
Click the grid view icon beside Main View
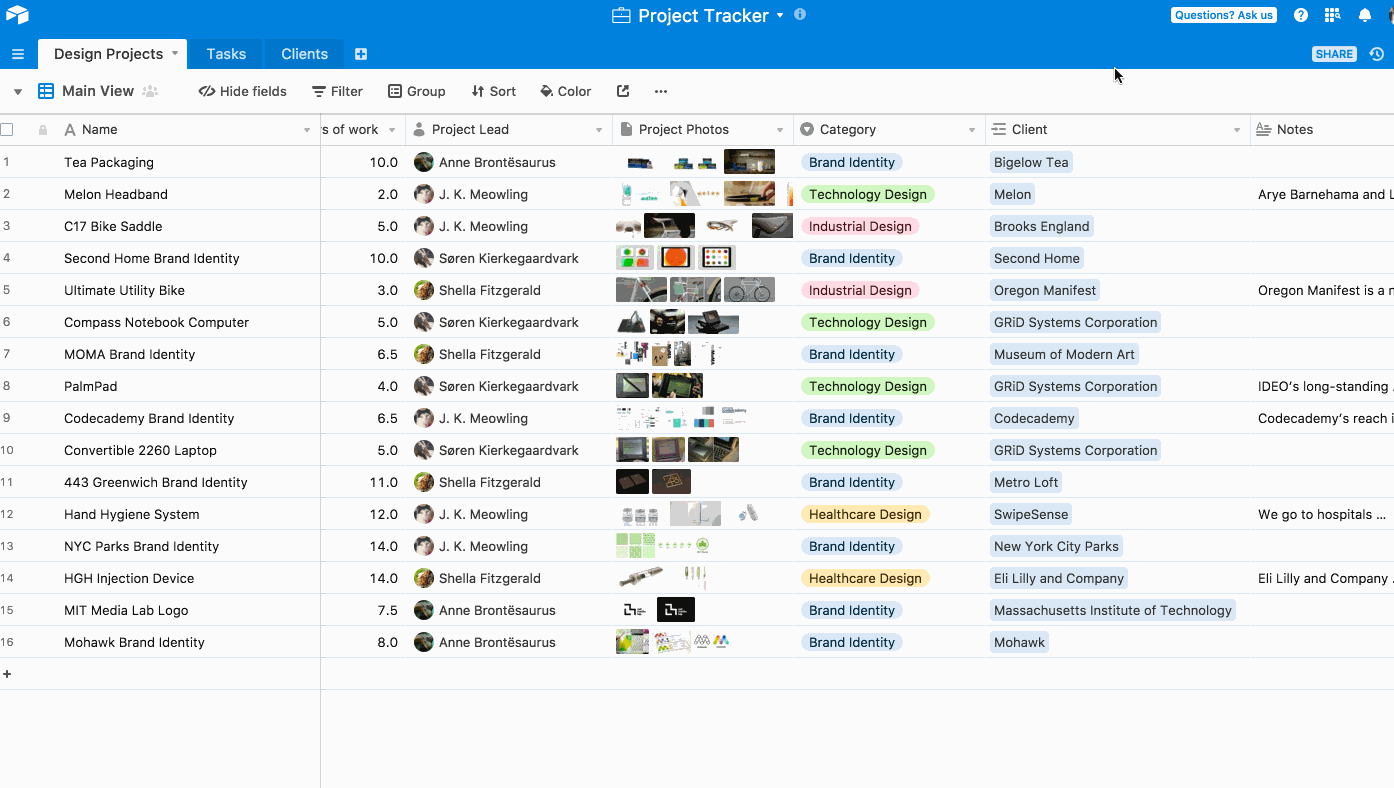tap(46, 91)
